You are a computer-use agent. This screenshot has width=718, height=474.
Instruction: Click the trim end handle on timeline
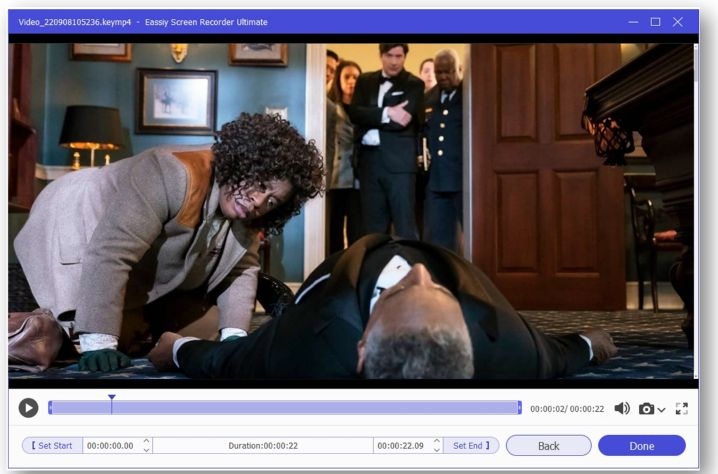(x=520, y=407)
